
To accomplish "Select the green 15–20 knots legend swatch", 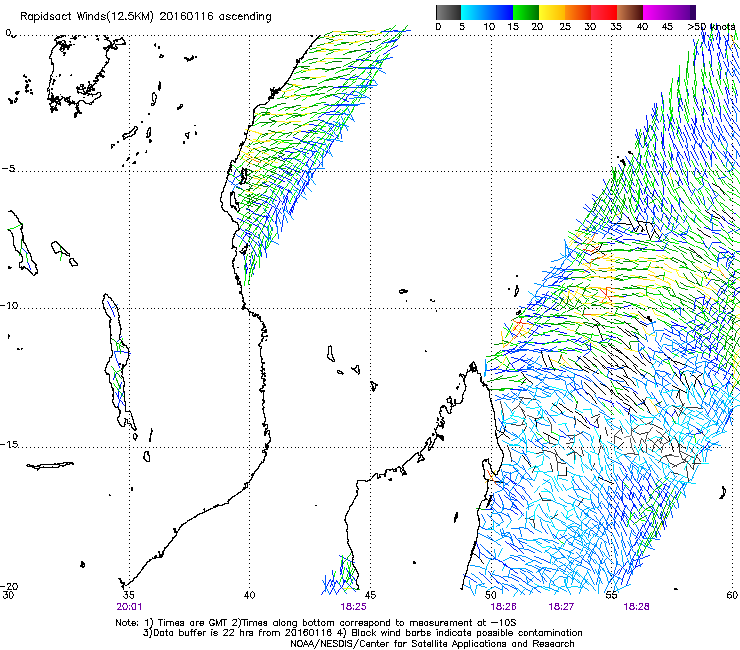I will pyautogui.click(x=525, y=12).
